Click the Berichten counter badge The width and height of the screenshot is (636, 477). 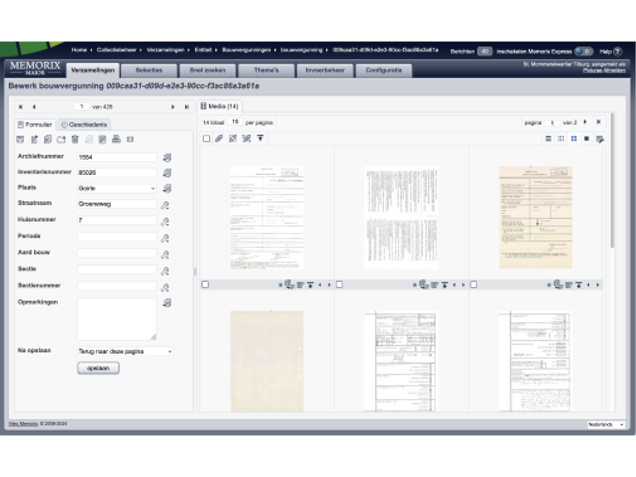tap(485, 52)
